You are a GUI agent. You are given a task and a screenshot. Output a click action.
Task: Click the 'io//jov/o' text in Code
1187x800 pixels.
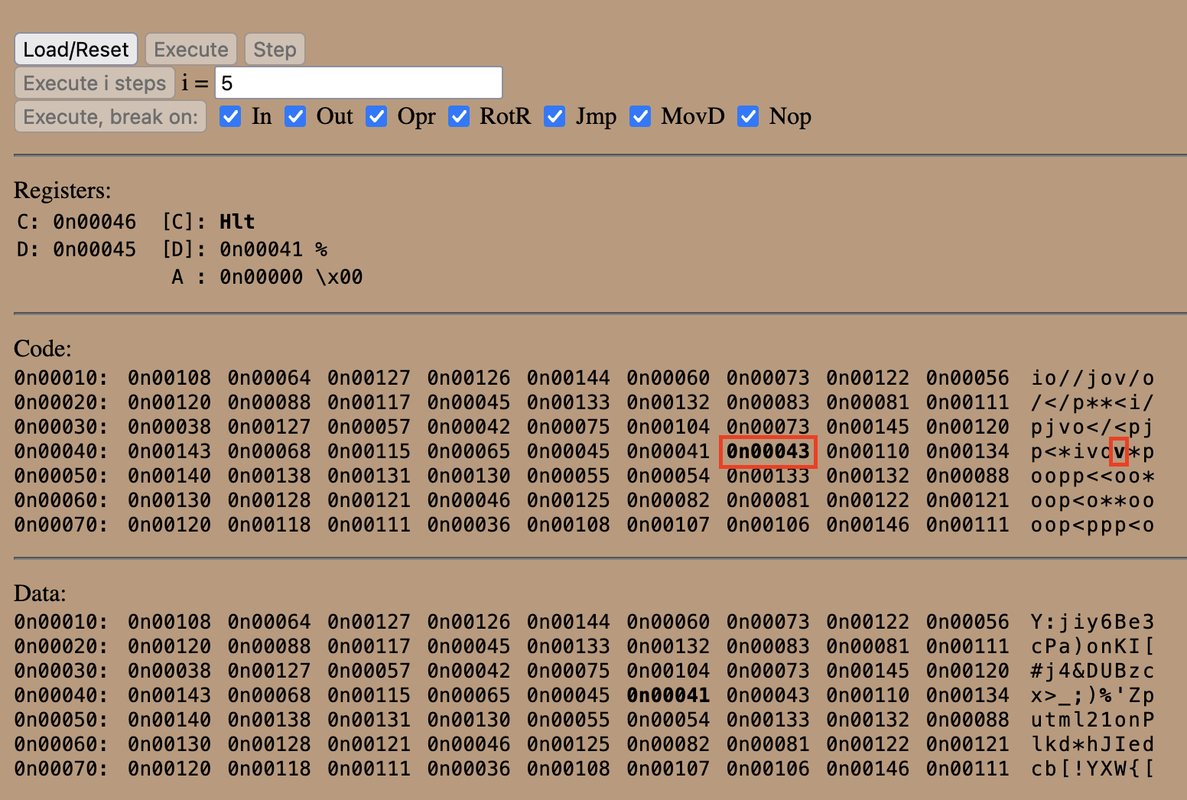[1092, 378]
